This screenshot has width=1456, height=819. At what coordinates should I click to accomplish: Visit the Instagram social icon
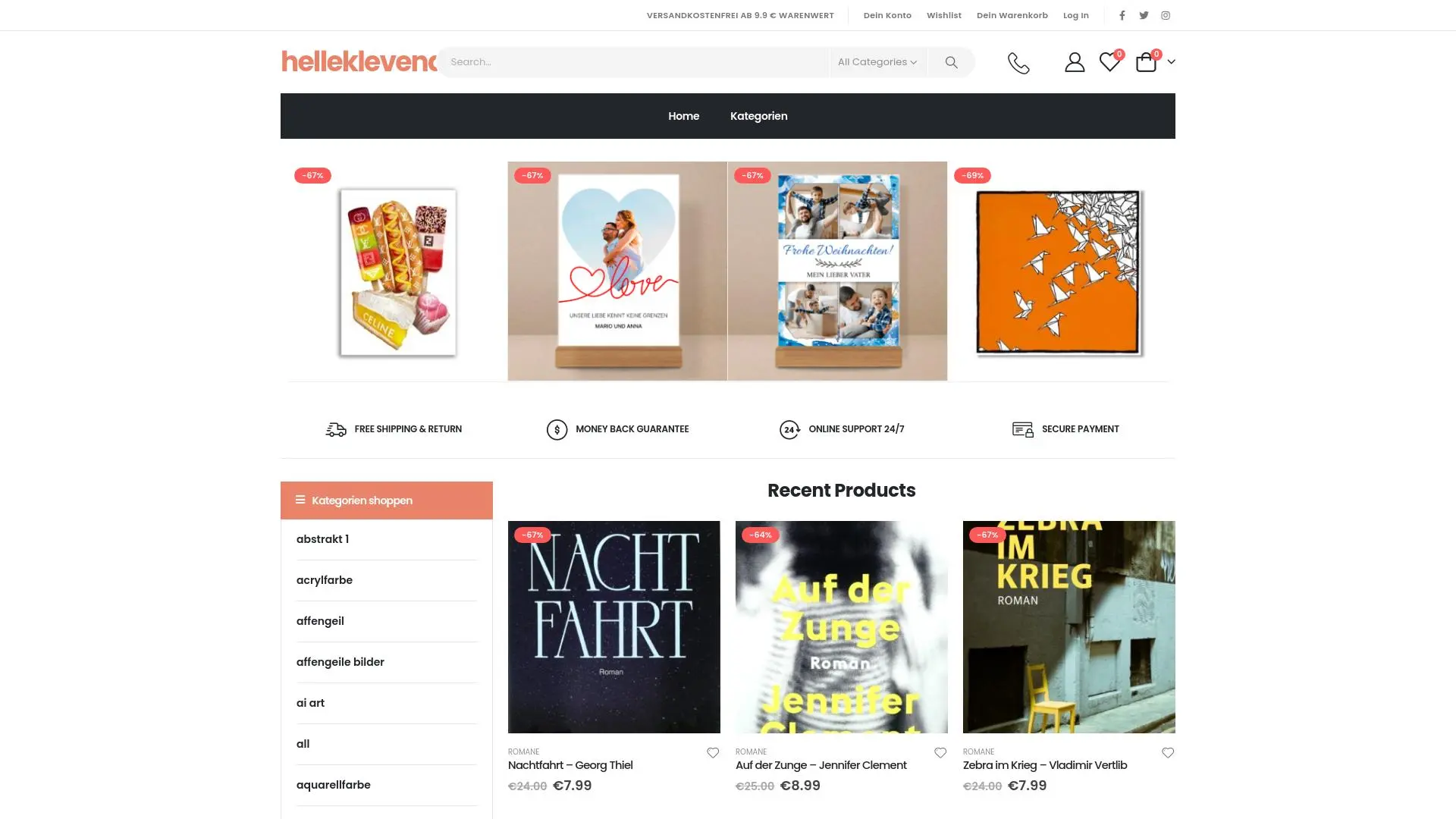[x=1166, y=15]
